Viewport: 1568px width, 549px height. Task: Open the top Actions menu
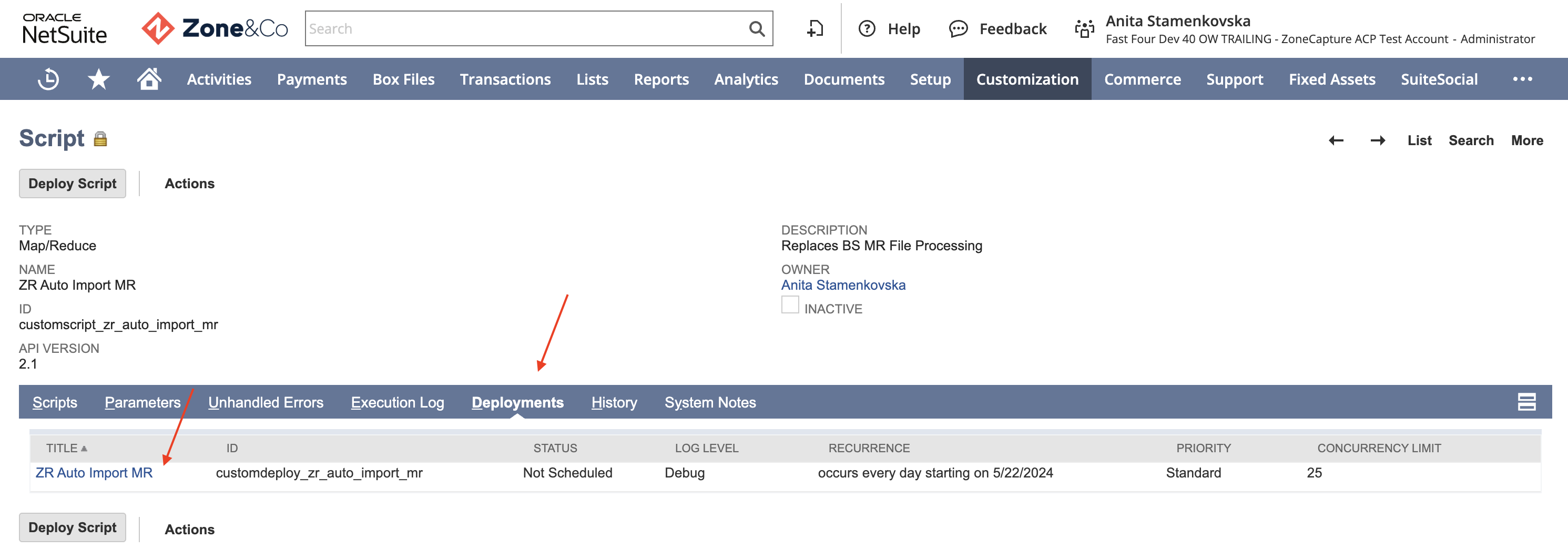coord(189,184)
